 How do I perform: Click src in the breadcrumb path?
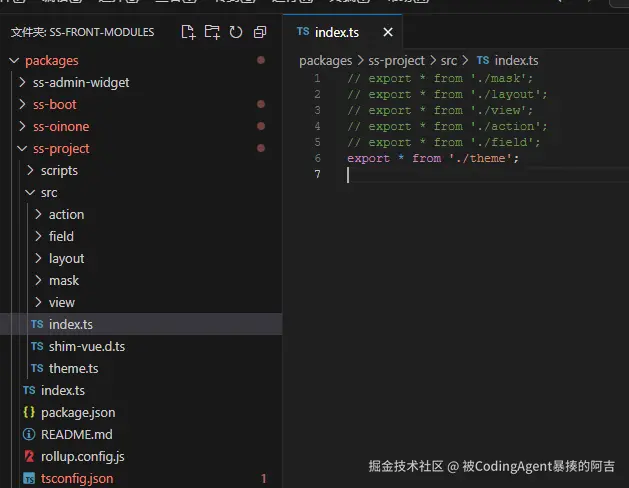pyautogui.click(x=449, y=61)
